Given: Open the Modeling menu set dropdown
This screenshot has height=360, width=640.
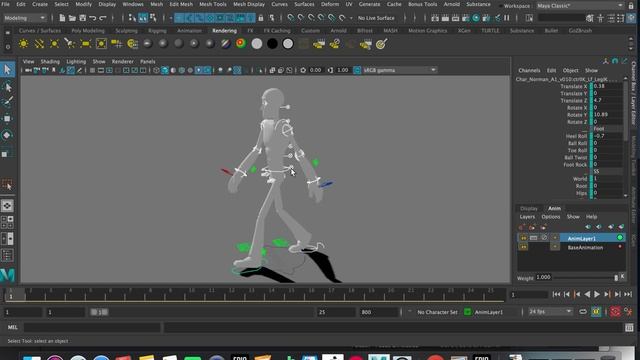Looking at the screenshot, I should point(24,18).
